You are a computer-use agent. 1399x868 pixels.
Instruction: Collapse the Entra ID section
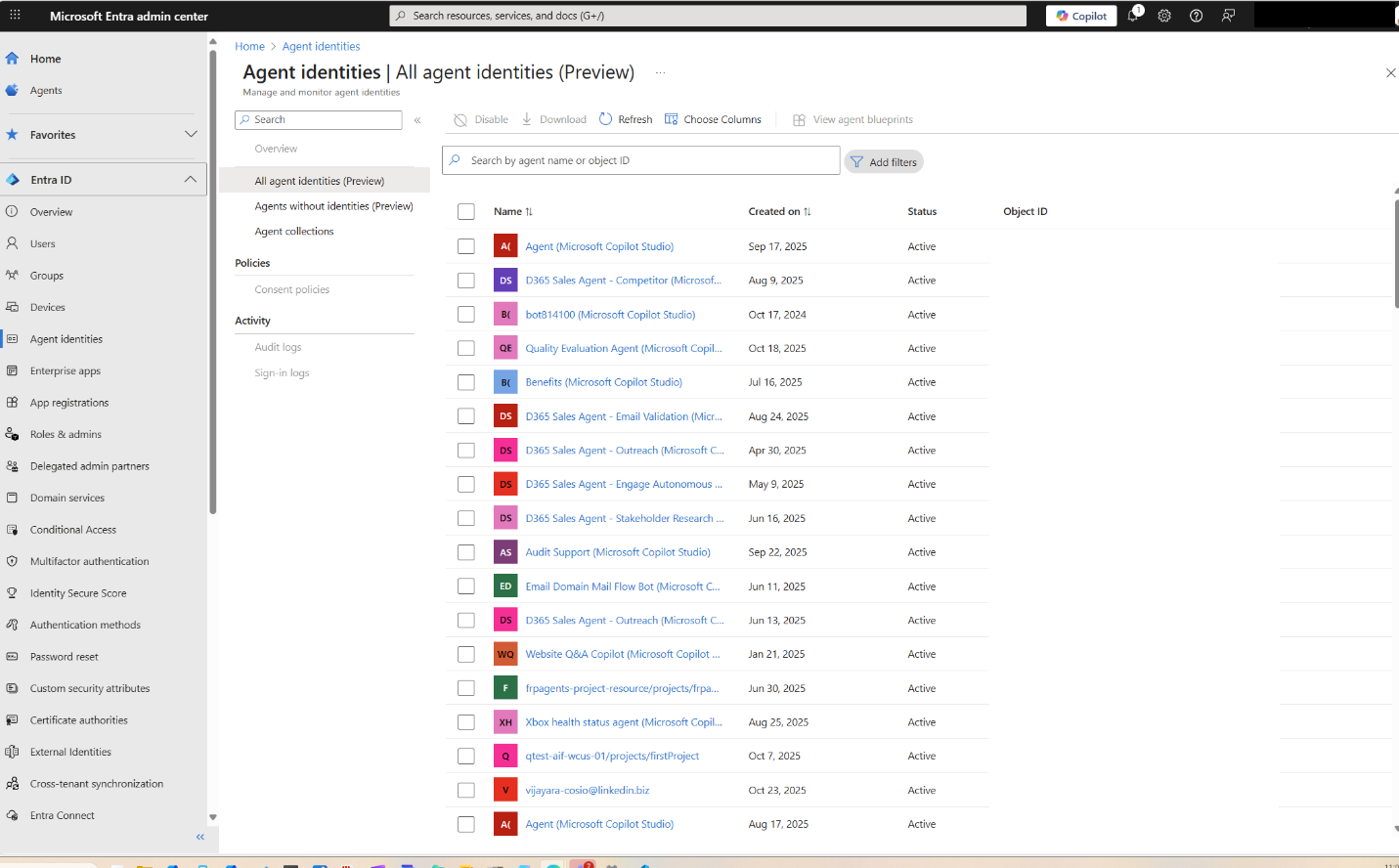coord(191,179)
